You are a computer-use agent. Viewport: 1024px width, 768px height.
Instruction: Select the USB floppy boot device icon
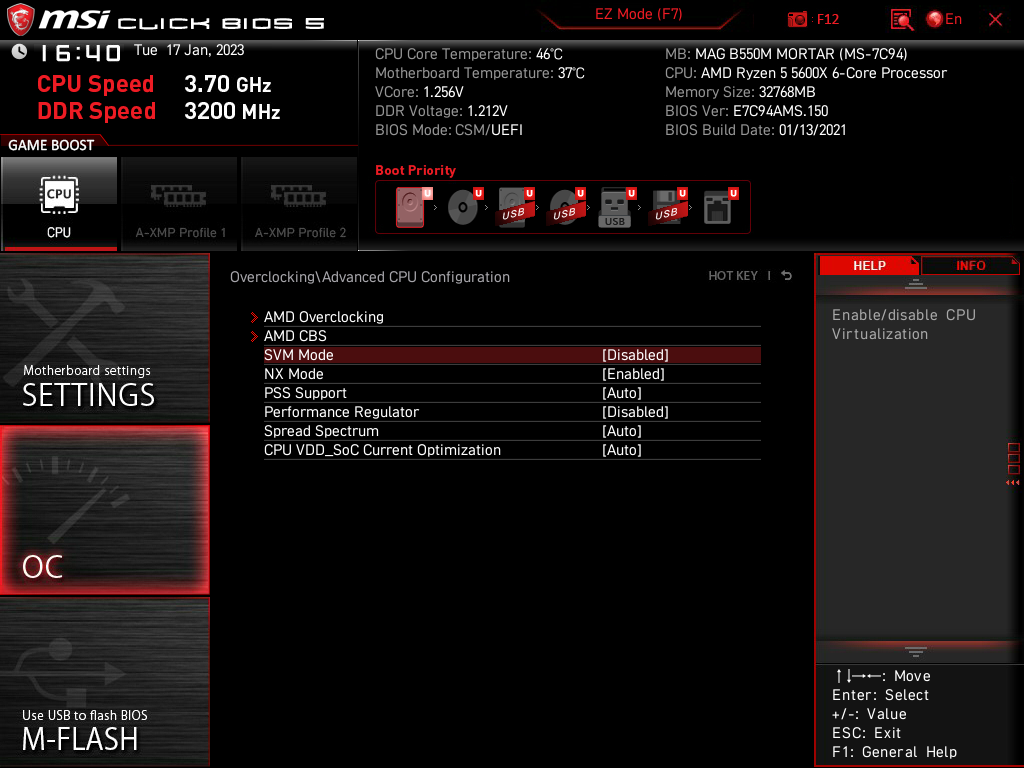pos(667,207)
